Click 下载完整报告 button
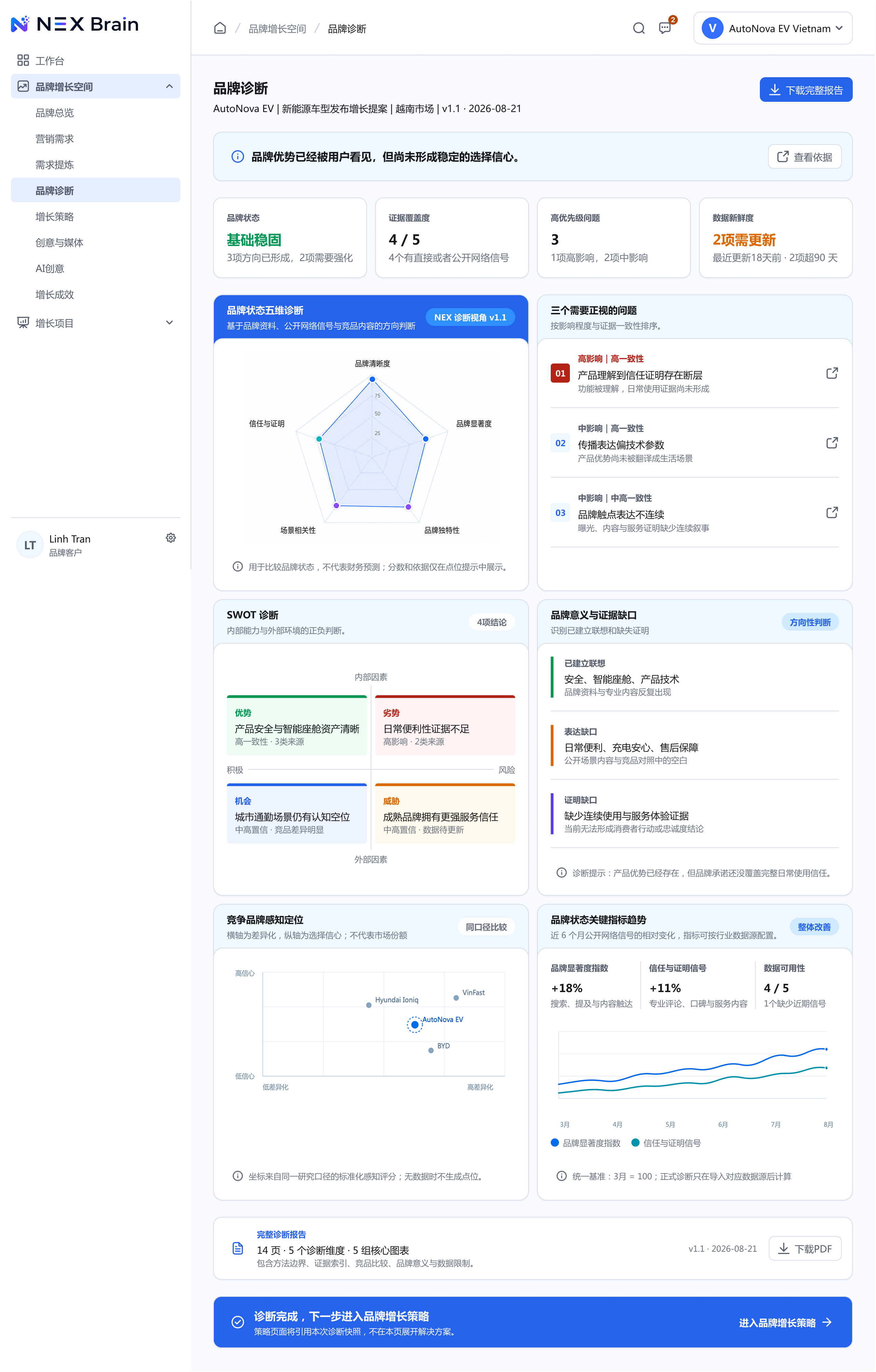 [x=805, y=90]
